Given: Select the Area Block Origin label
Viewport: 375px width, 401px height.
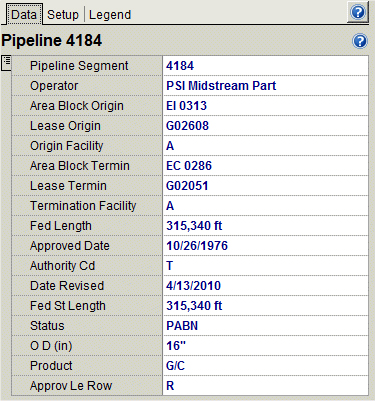Looking at the screenshot, I should (x=77, y=106).
